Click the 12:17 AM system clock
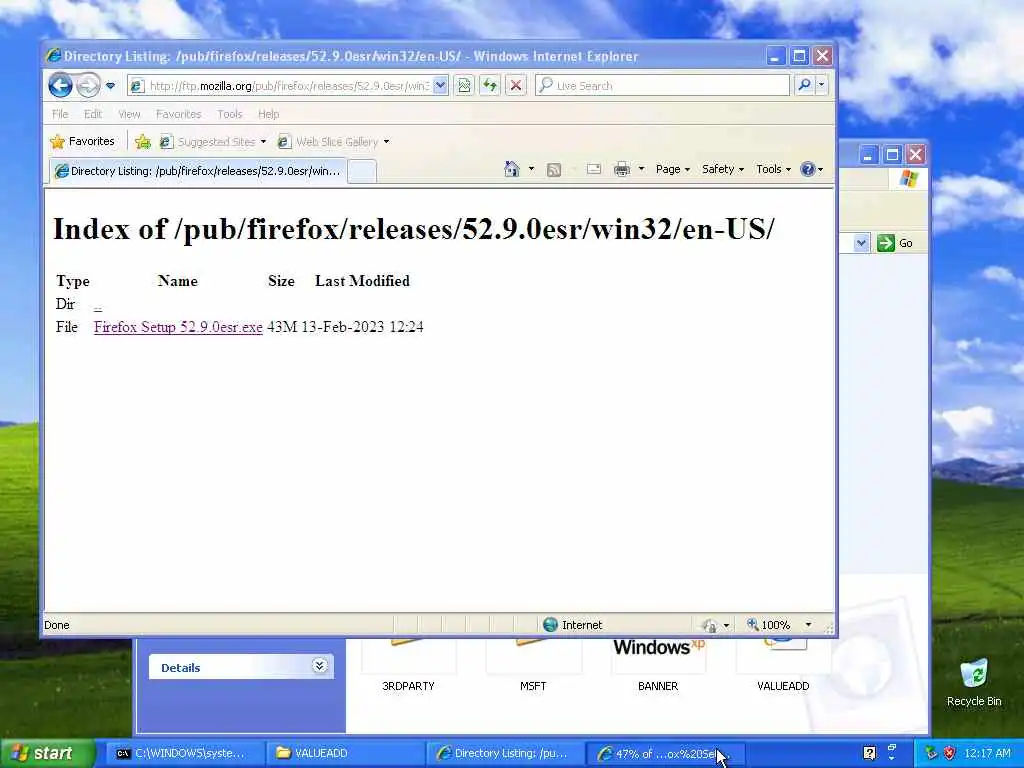Image resolution: width=1024 pixels, height=768 pixels. click(987, 753)
